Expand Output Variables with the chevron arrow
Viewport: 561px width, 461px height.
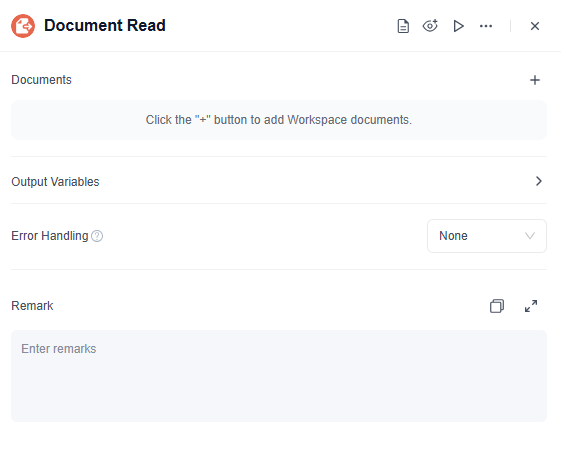(539, 181)
